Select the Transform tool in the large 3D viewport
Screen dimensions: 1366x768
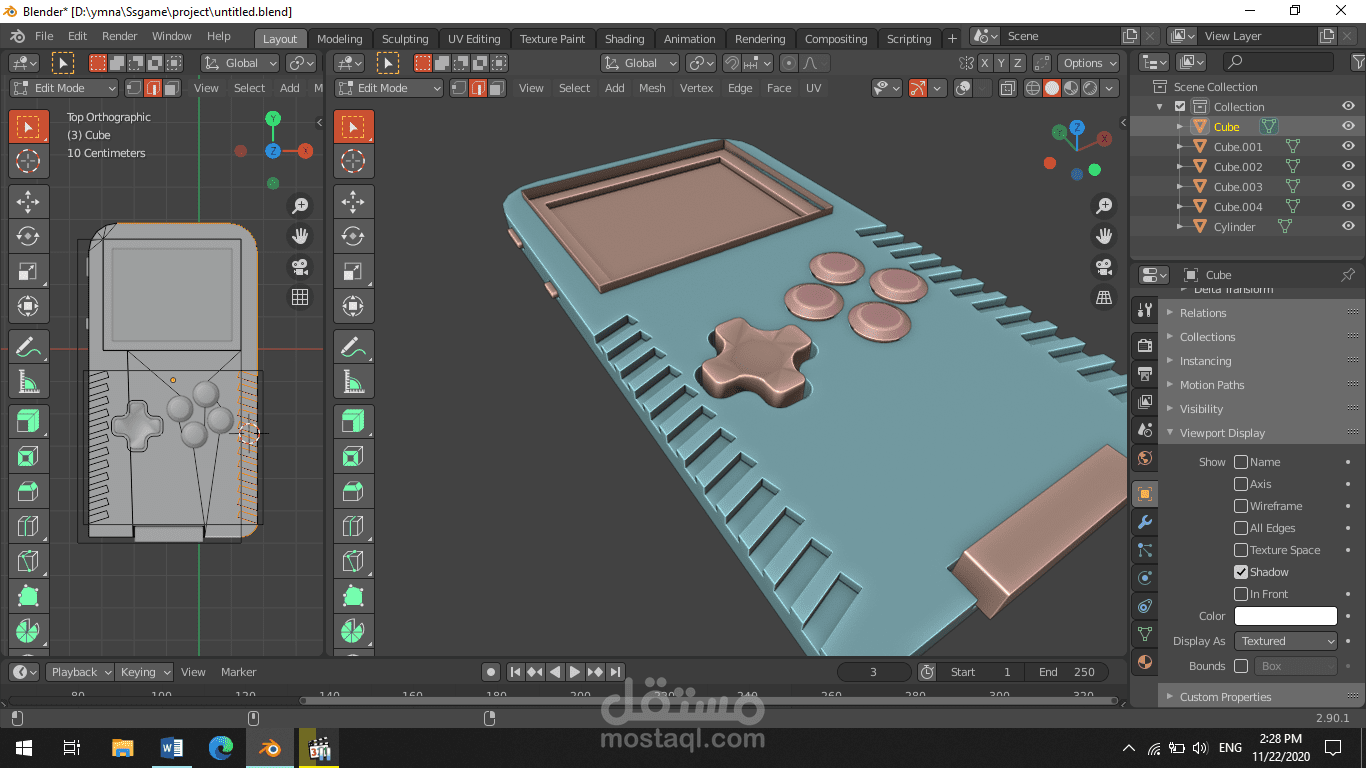point(352,306)
